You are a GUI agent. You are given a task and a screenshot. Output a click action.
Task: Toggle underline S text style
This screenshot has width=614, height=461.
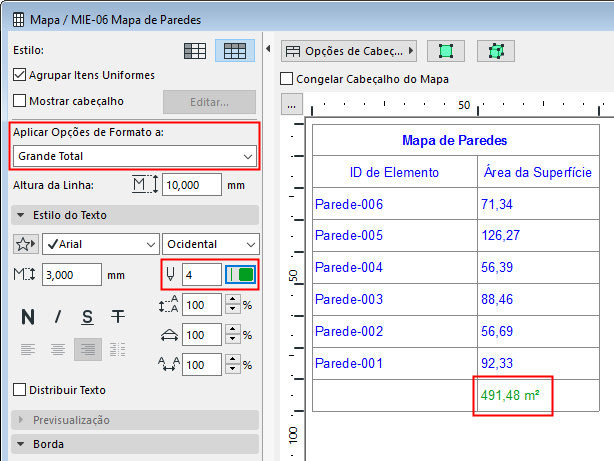pos(87,316)
